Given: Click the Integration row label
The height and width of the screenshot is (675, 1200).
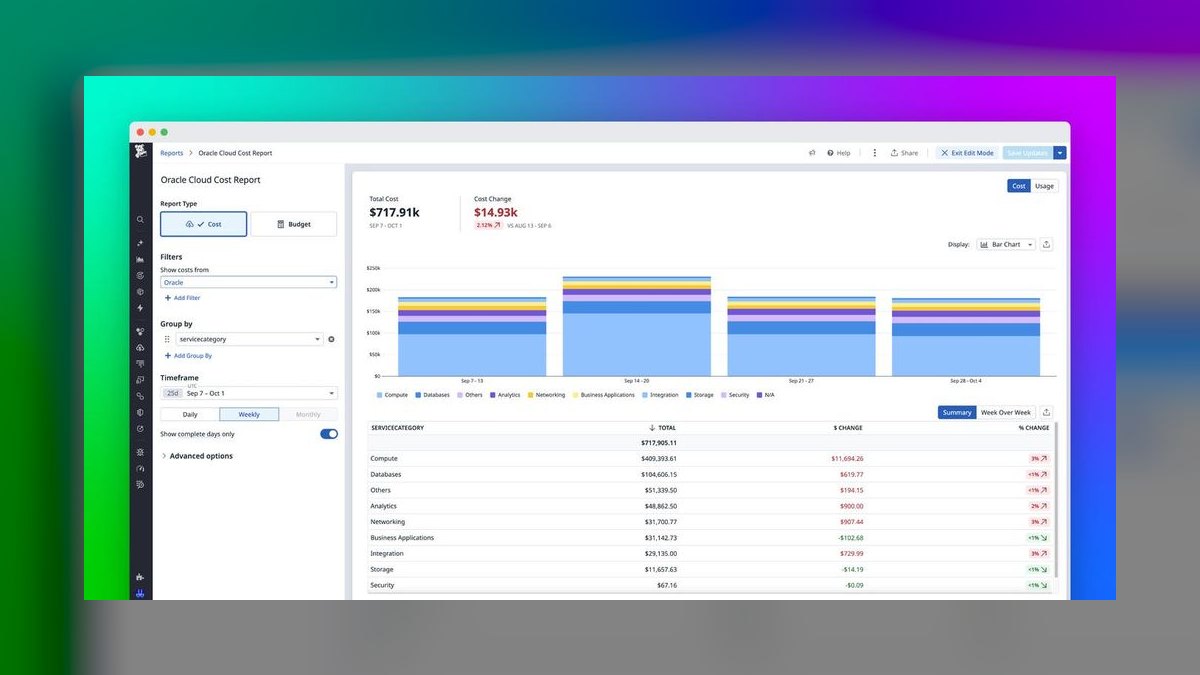Looking at the screenshot, I should (x=386, y=553).
